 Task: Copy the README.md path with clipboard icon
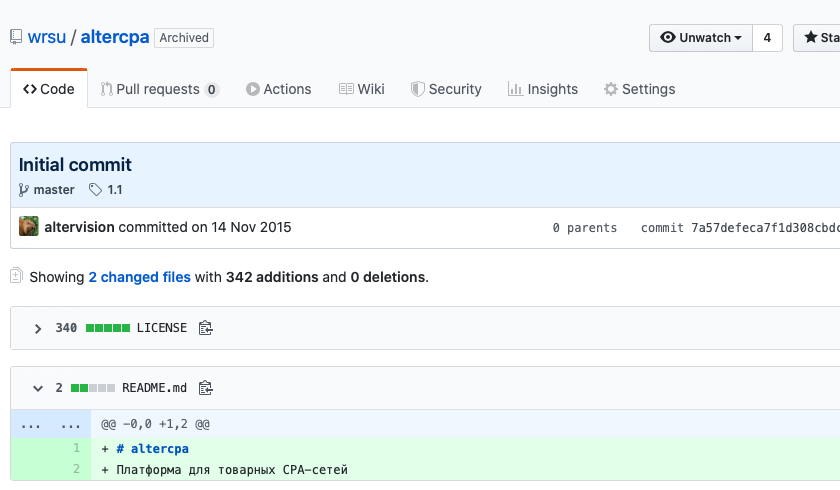tap(206, 388)
